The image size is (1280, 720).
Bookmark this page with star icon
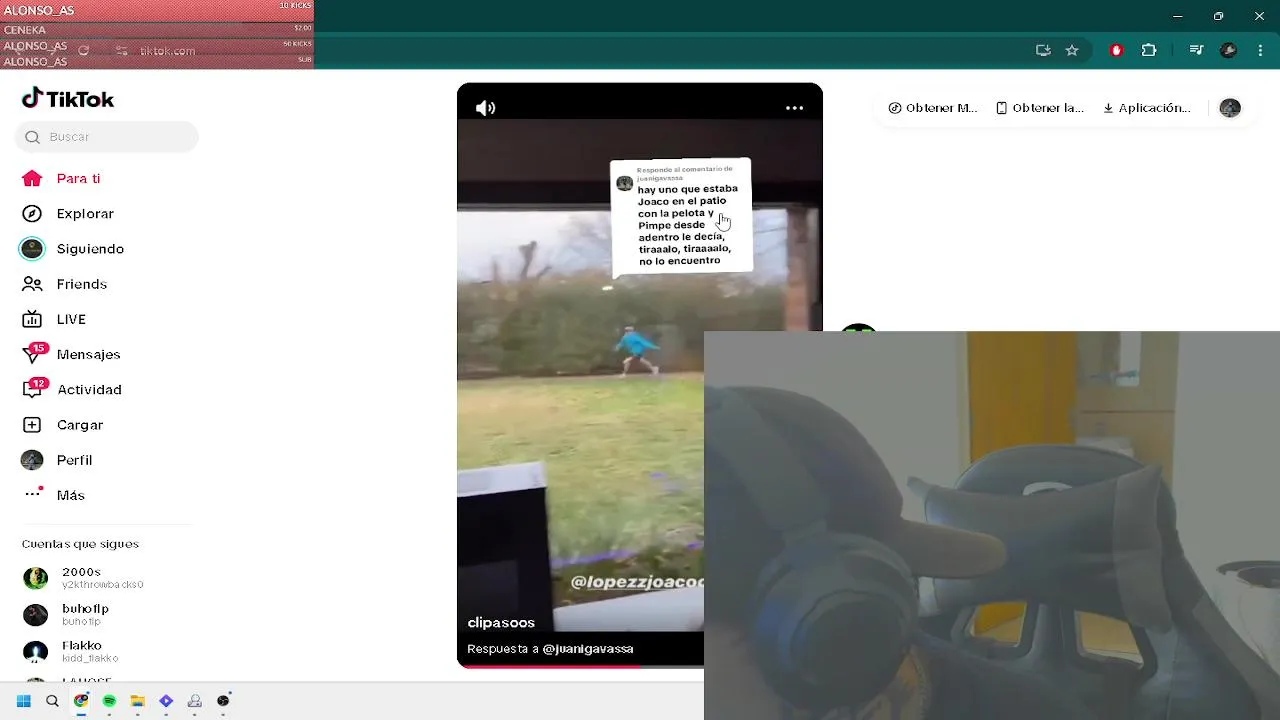(x=1072, y=50)
